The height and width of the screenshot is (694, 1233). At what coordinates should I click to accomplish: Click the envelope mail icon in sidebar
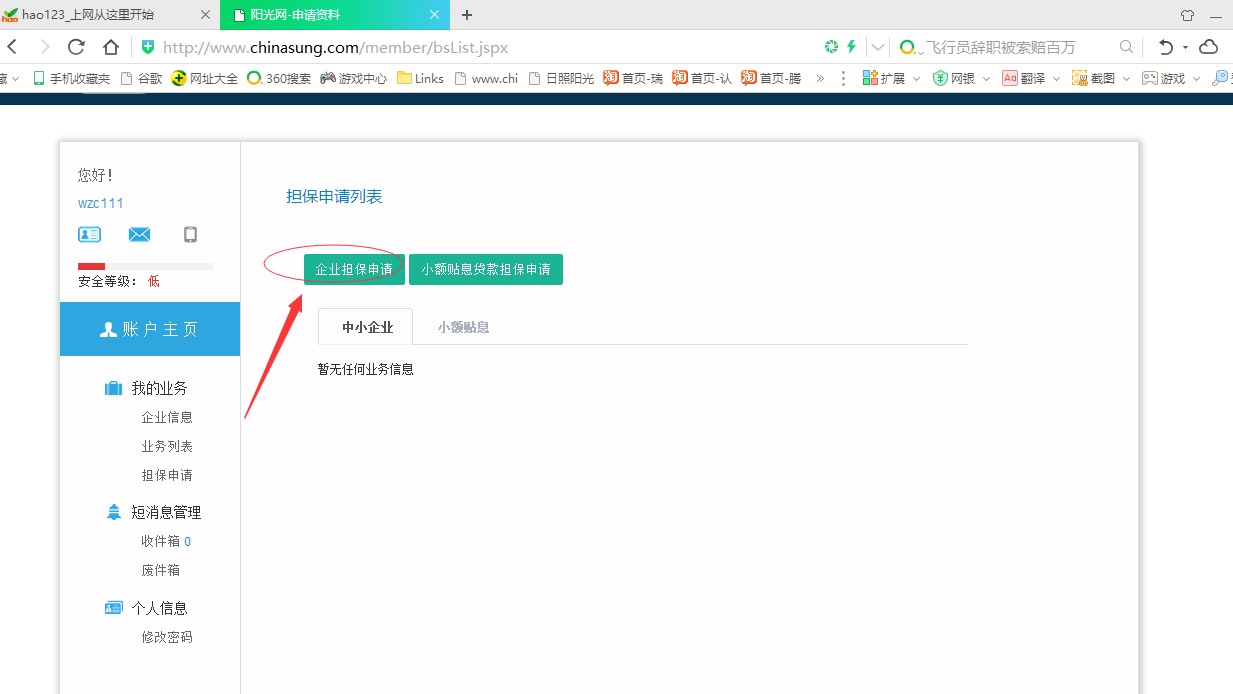pyautogui.click(x=139, y=235)
